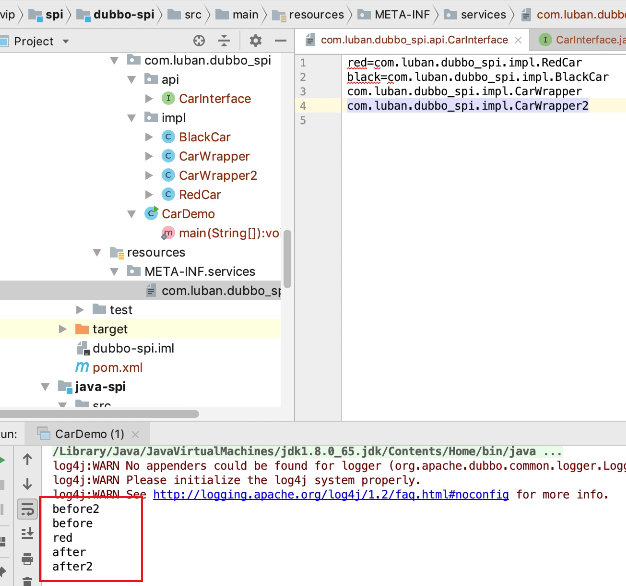
Task: Select CarInterface in the project tree
Action: click(215, 99)
